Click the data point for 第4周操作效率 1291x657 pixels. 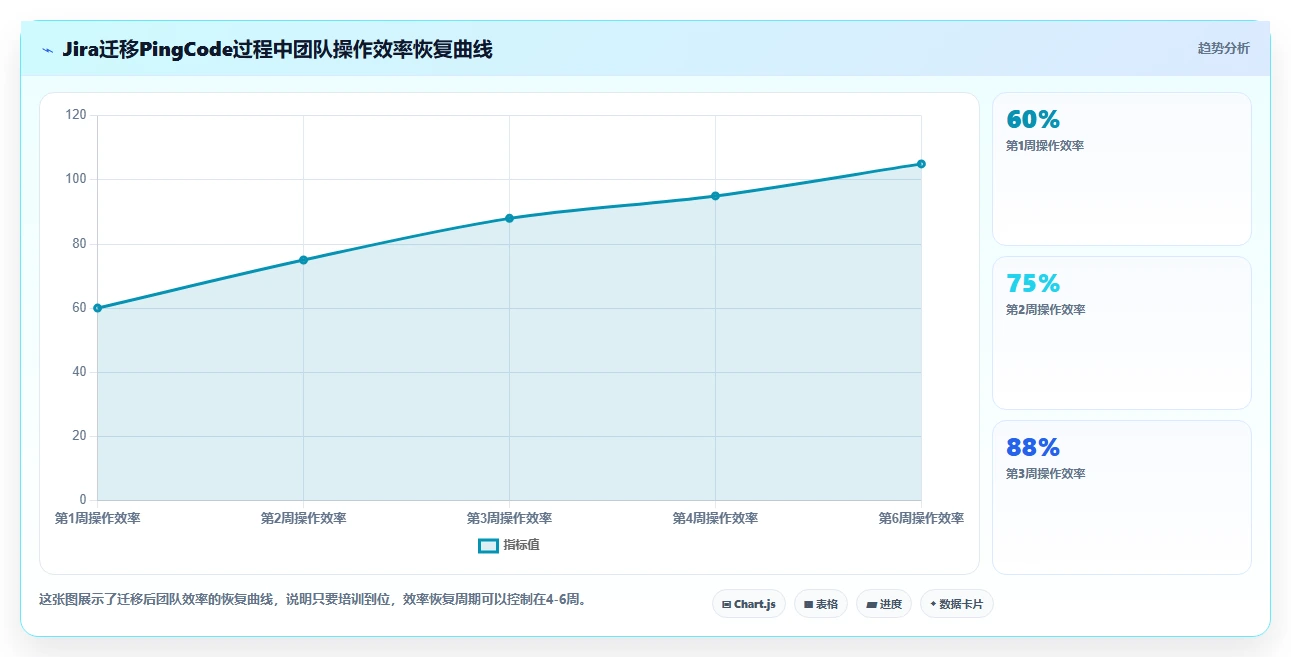[x=715, y=196]
